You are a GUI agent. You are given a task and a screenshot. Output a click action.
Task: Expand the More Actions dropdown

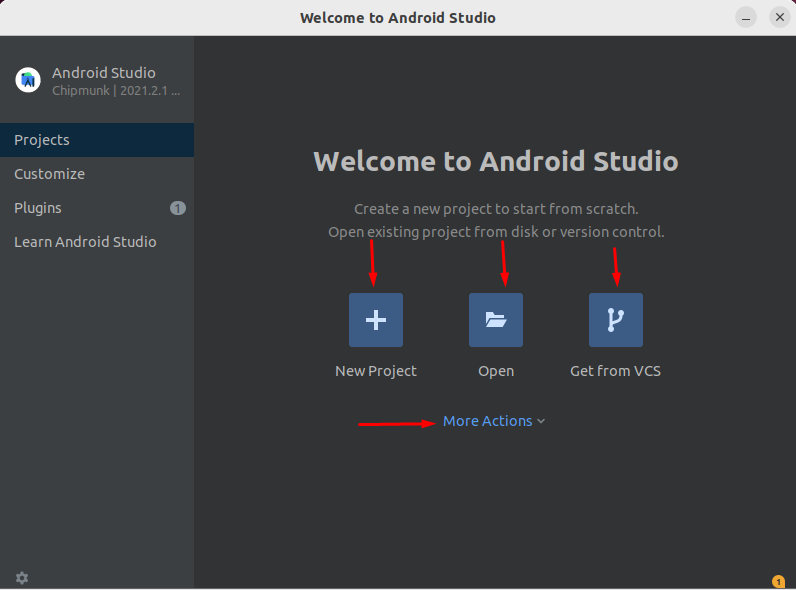(494, 421)
